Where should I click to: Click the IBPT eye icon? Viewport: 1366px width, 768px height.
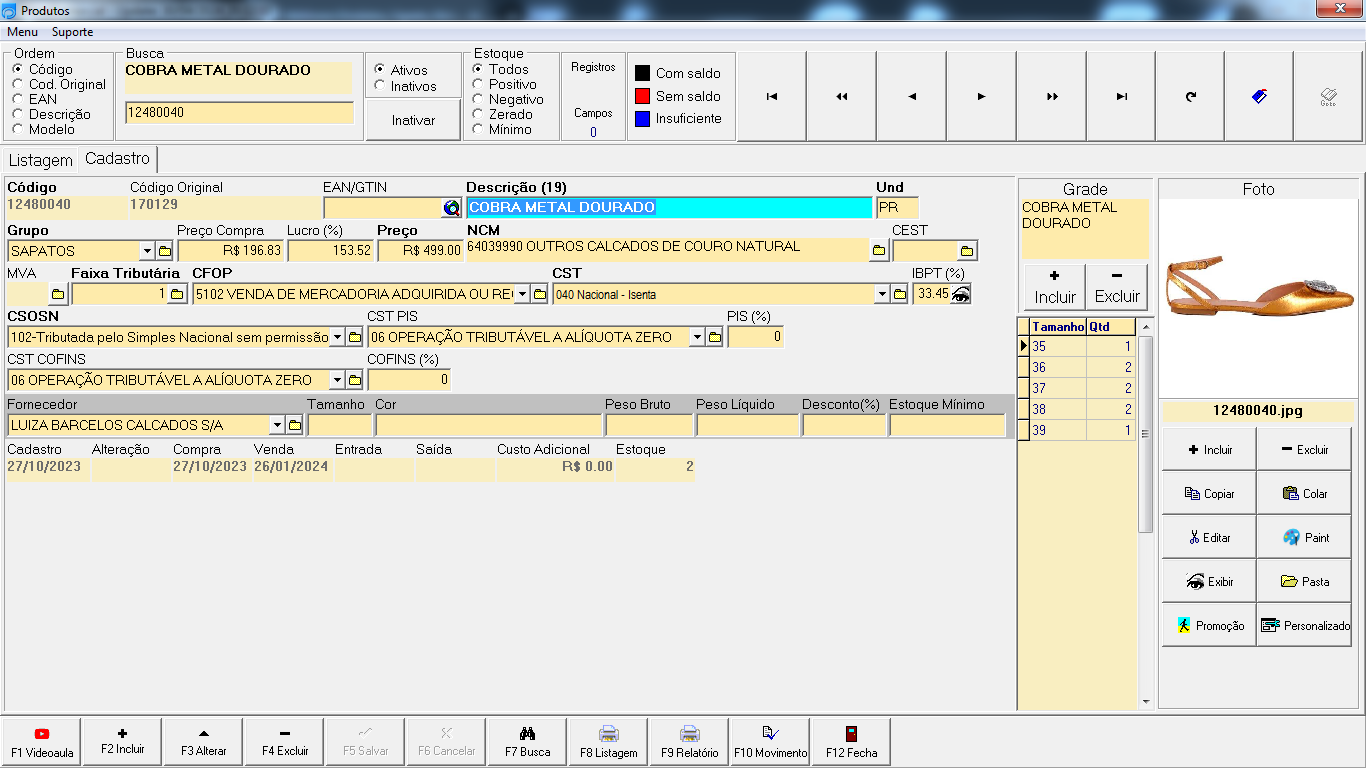tap(961, 294)
